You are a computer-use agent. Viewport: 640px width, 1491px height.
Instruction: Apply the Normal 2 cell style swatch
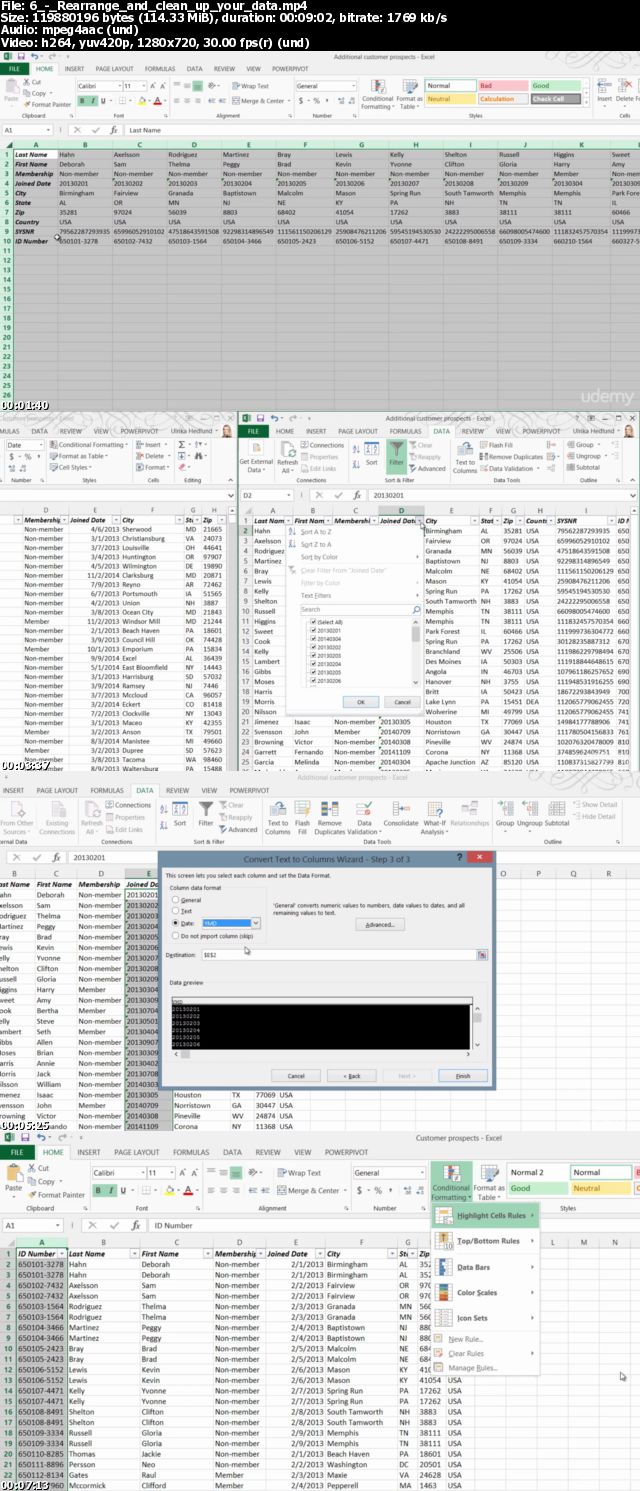pyautogui.click(x=537, y=1172)
